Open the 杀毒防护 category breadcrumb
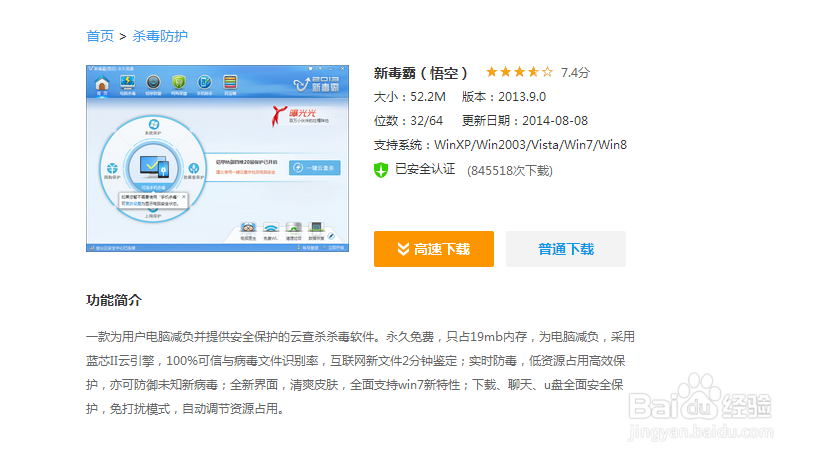This screenshot has width=819, height=460. pyautogui.click(x=160, y=36)
